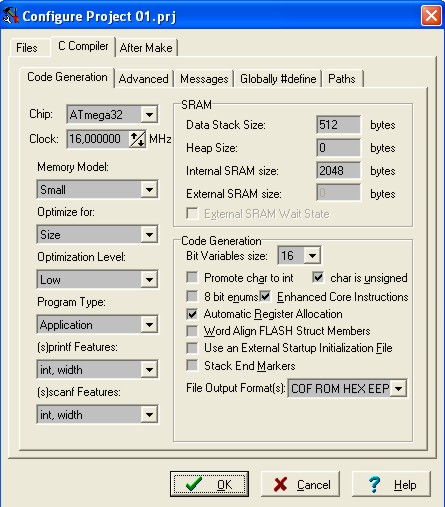445x507 pixels.
Task: Toggle Automatic Register Allocation checkbox
Action: coord(192,314)
